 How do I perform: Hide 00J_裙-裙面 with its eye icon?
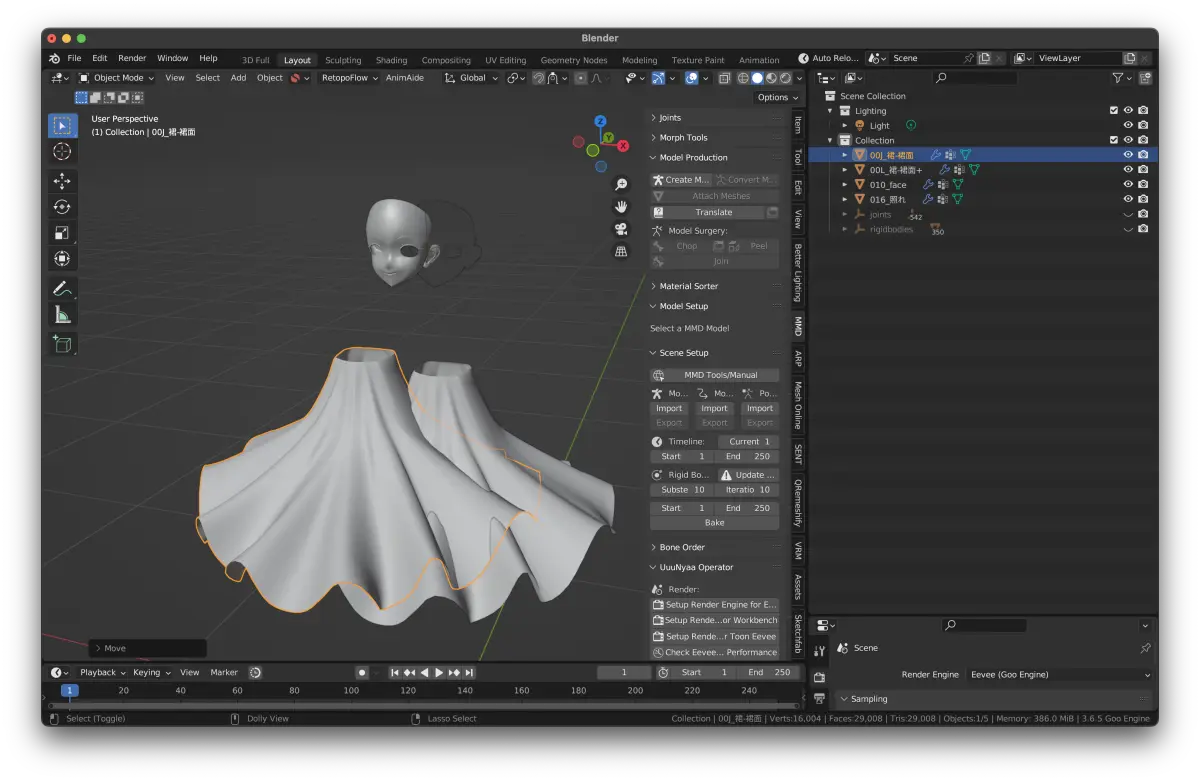(1128, 155)
